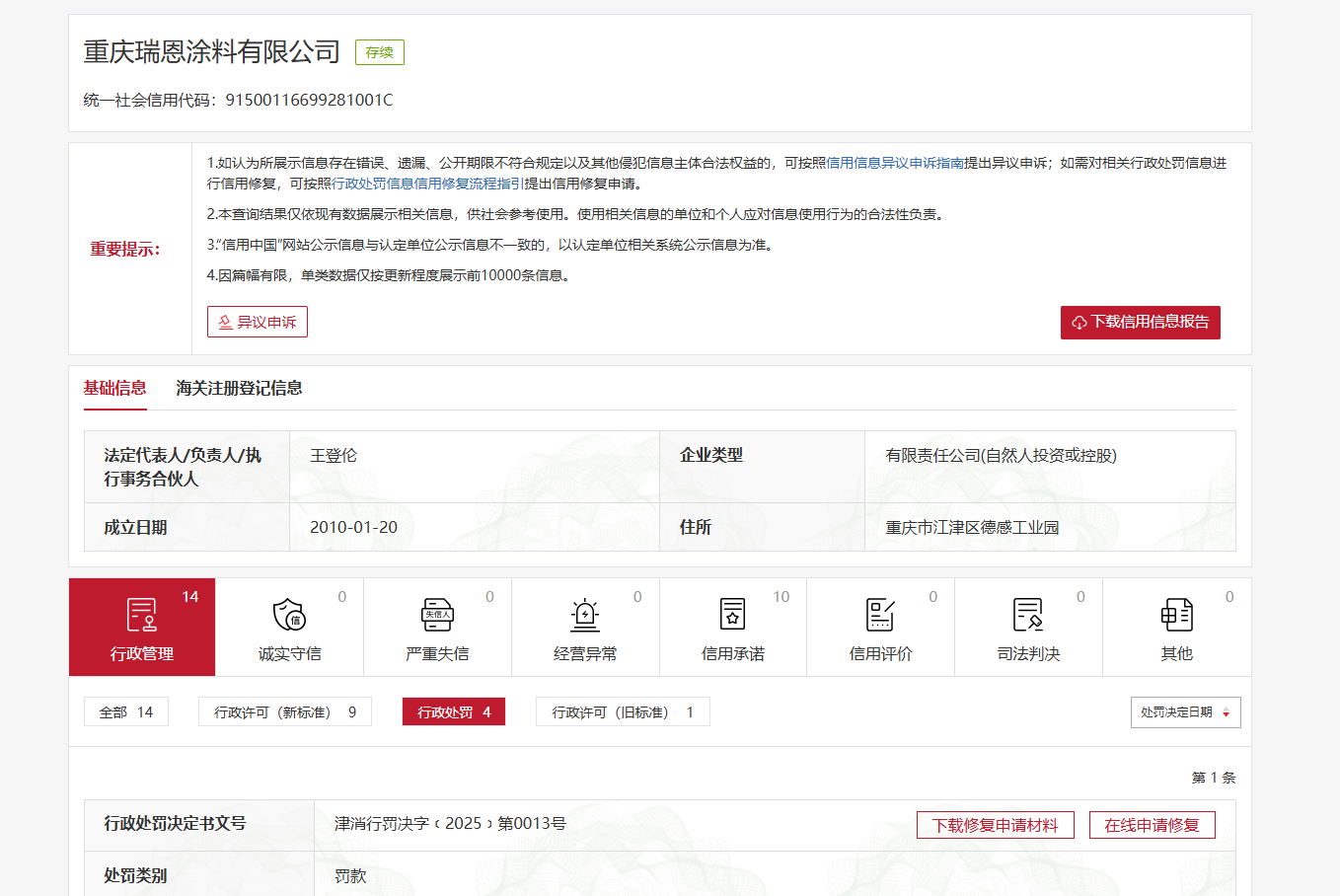The height and width of the screenshot is (896, 1340).
Task: Select the 经营异常 alarm icon
Action: 585,615
